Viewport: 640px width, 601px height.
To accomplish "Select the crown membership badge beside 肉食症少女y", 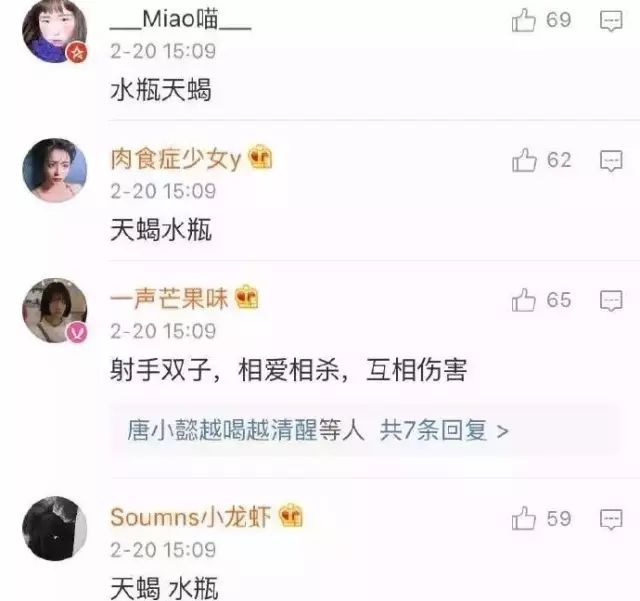I will click(260, 157).
